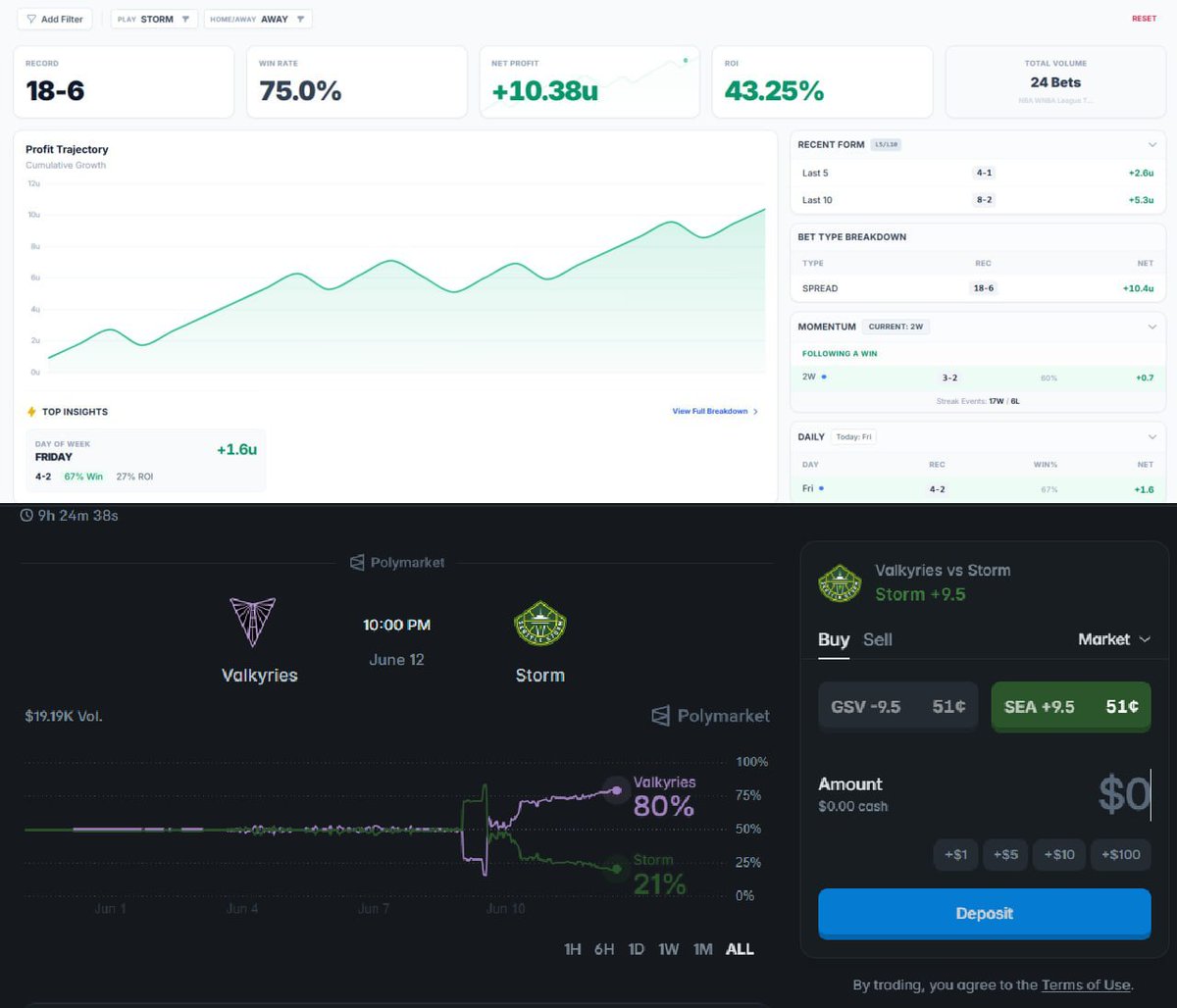Screen dimensions: 1177x1008
Task: Click the $19.19K Vol. label
Action: pyautogui.click(x=64, y=717)
